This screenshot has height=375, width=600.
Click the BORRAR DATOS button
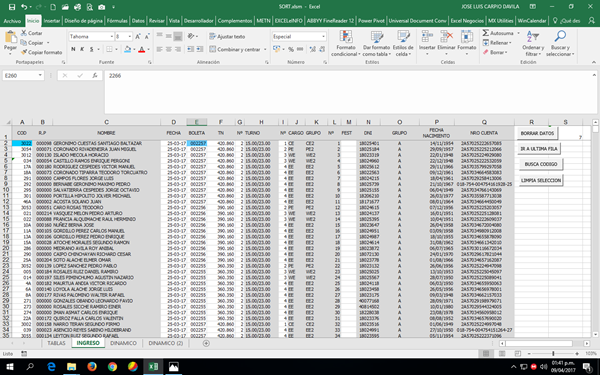(x=537, y=133)
